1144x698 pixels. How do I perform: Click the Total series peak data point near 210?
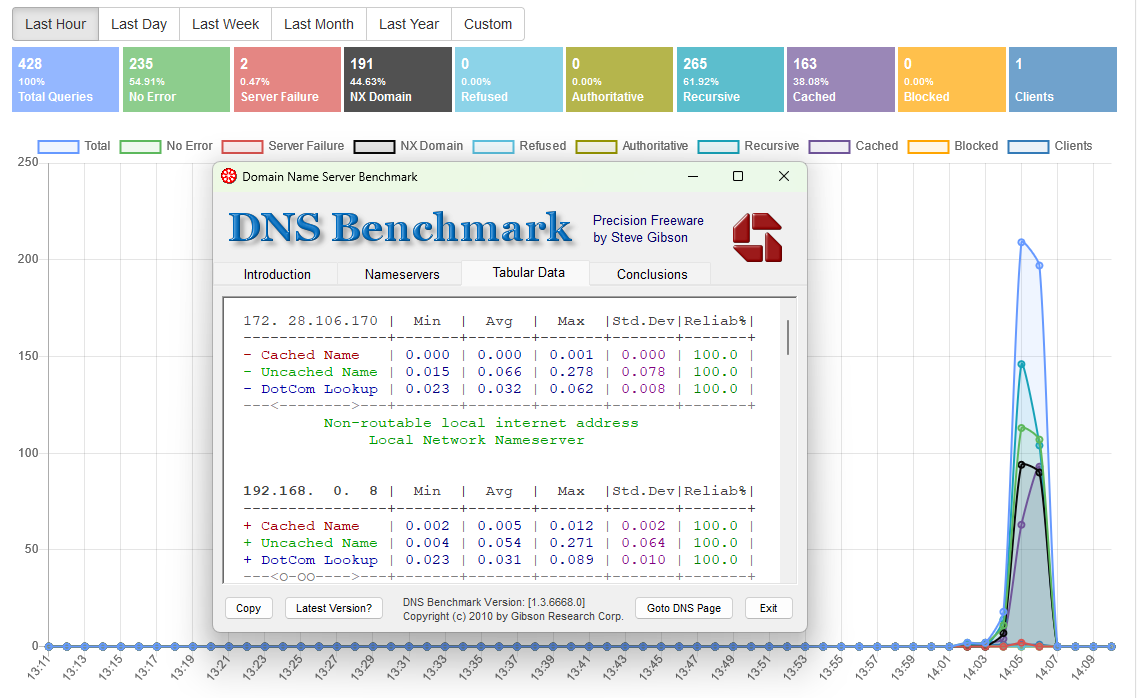coord(1021,242)
